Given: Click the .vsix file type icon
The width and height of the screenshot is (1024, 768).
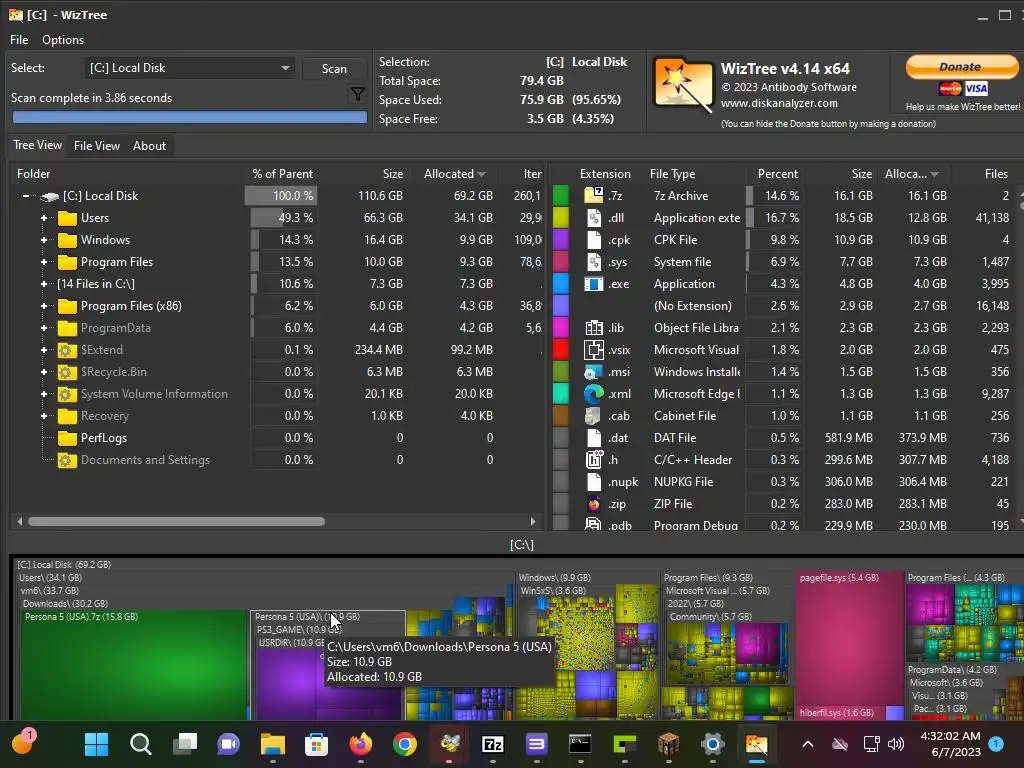Looking at the screenshot, I should (593, 349).
